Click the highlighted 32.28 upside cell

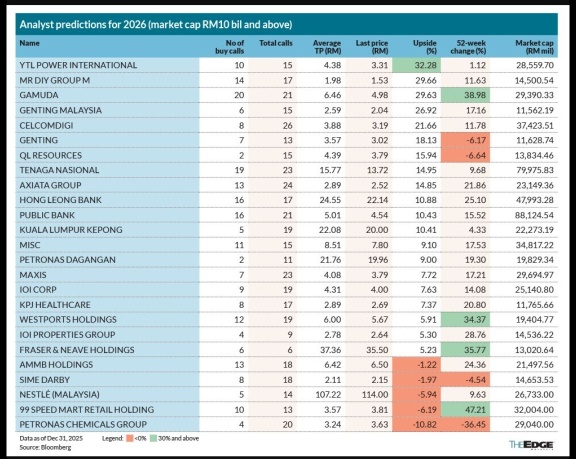(417, 65)
